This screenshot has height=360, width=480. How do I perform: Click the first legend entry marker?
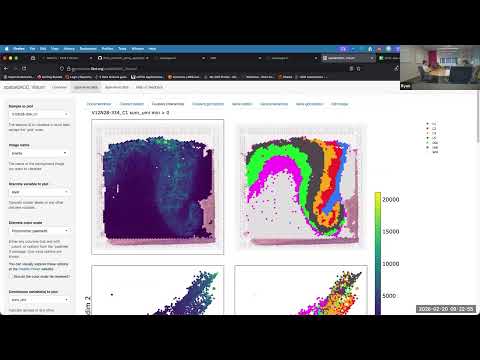(x=428, y=124)
